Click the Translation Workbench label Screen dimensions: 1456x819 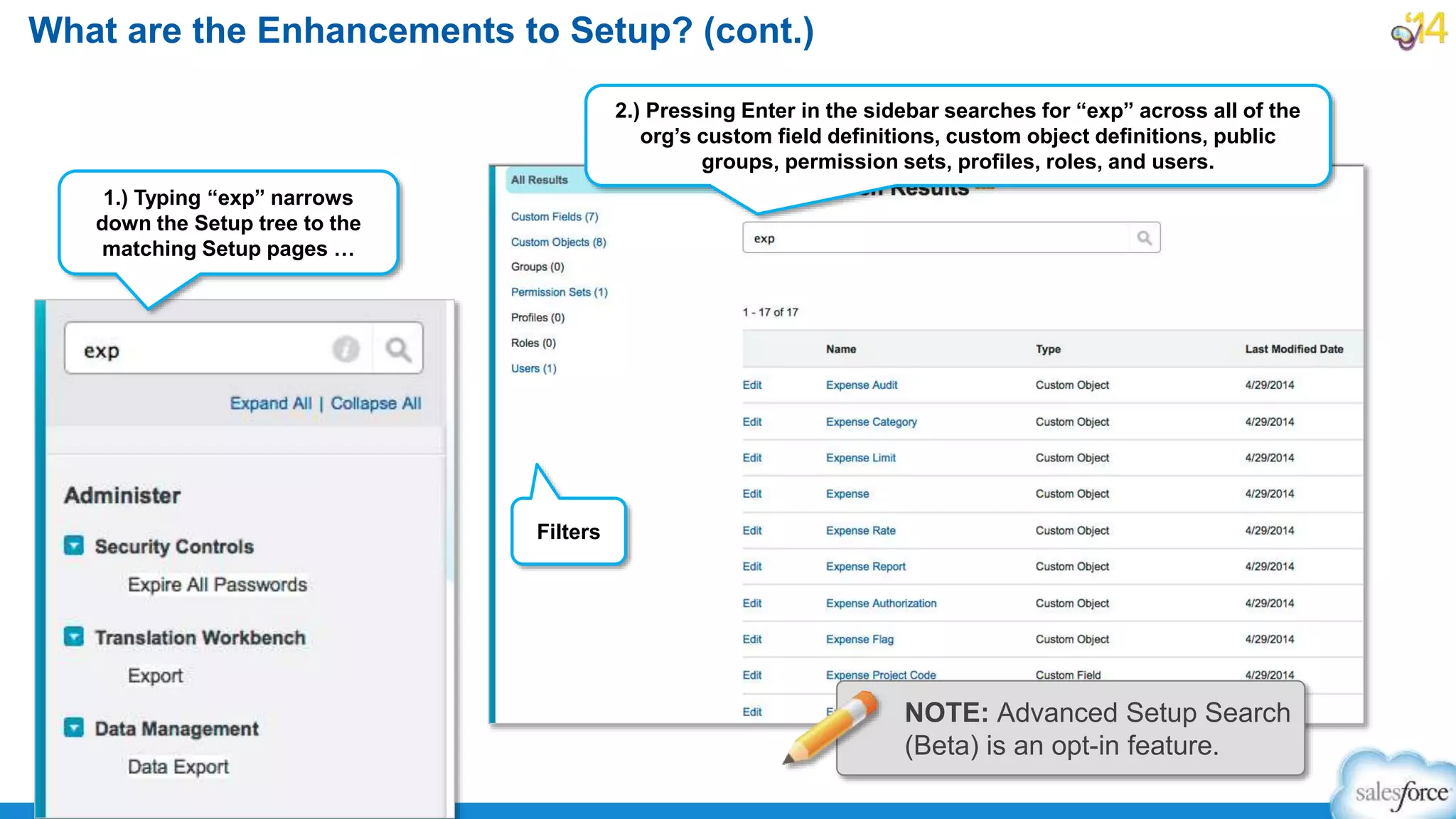pyautogui.click(x=200, y=637)
